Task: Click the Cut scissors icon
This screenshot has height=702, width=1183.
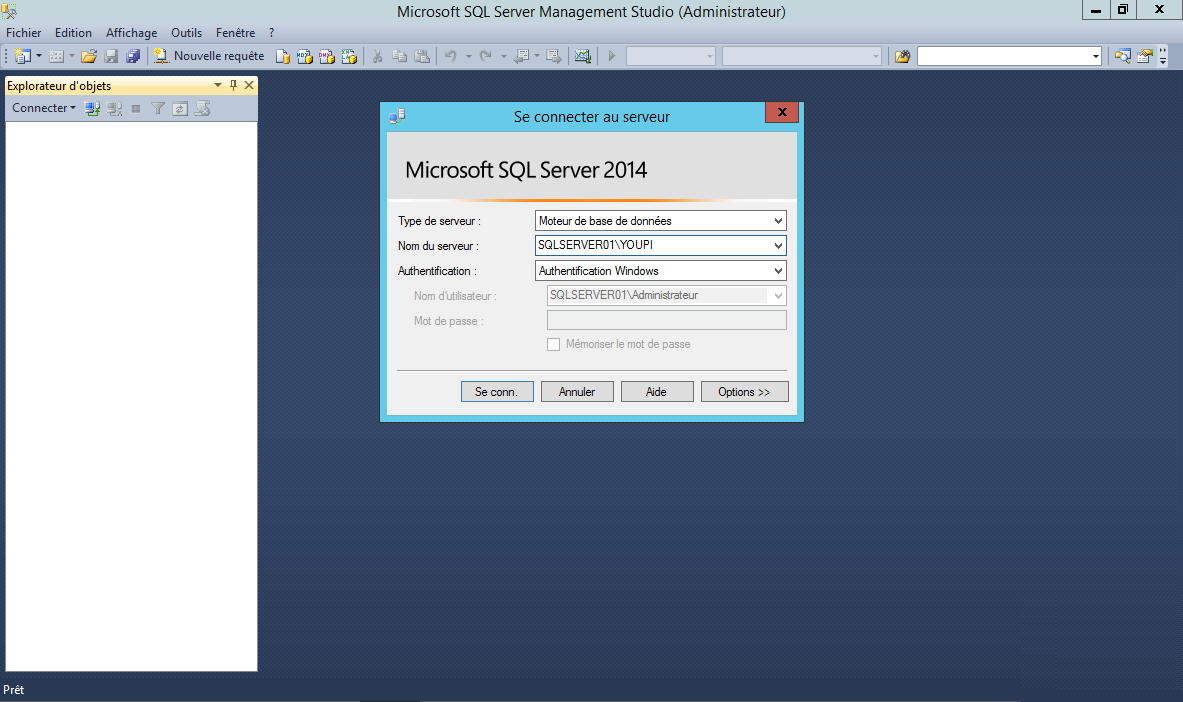Action: click(x=377, y=56)
